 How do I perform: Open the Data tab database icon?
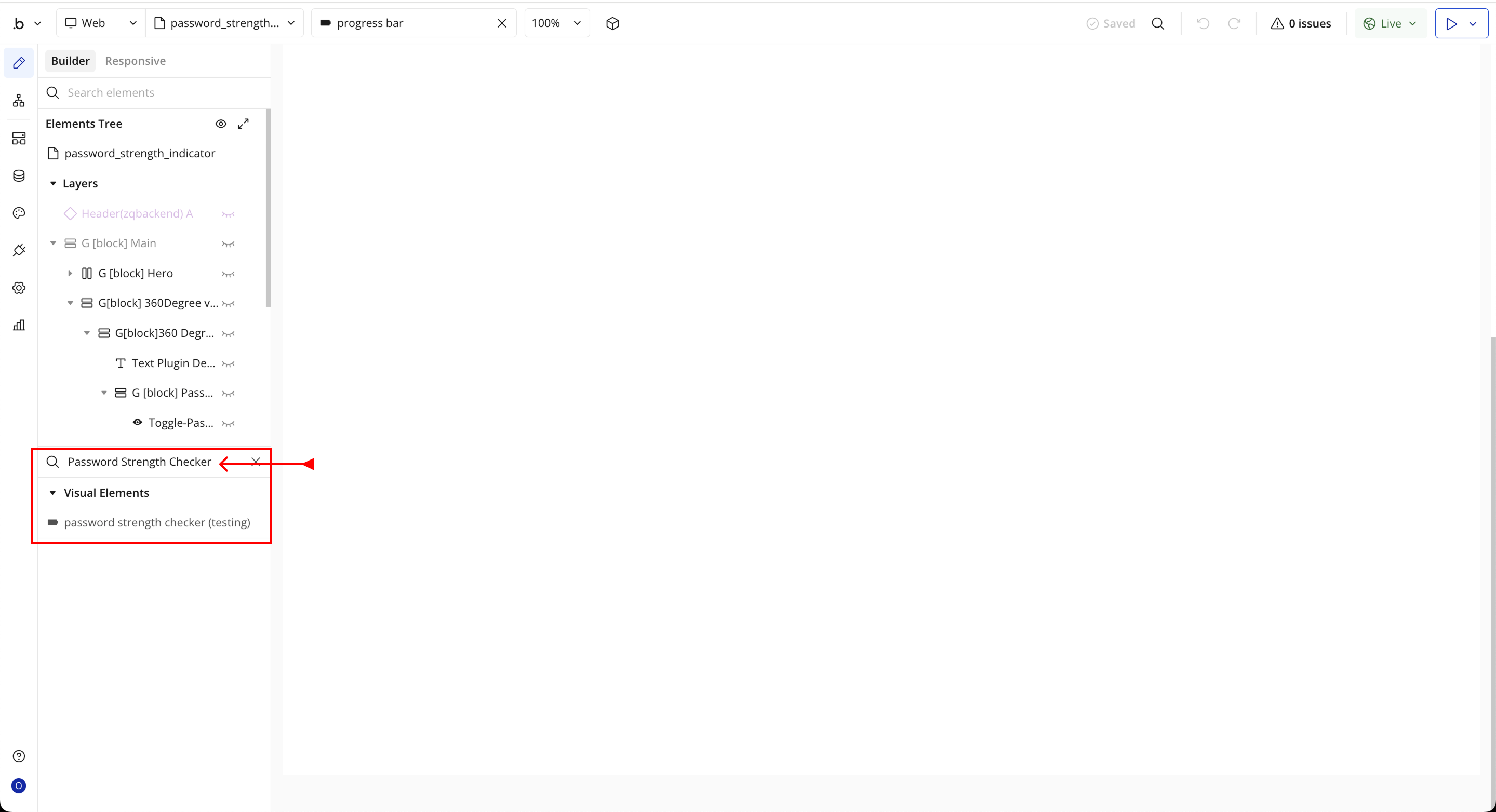coord(19,176)
